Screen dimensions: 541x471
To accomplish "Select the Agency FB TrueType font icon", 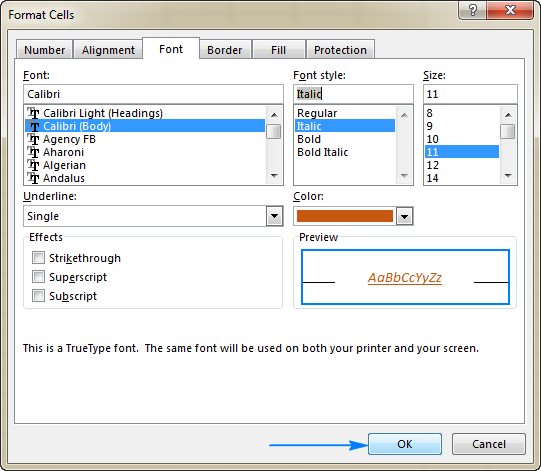I will pos(33,139).
